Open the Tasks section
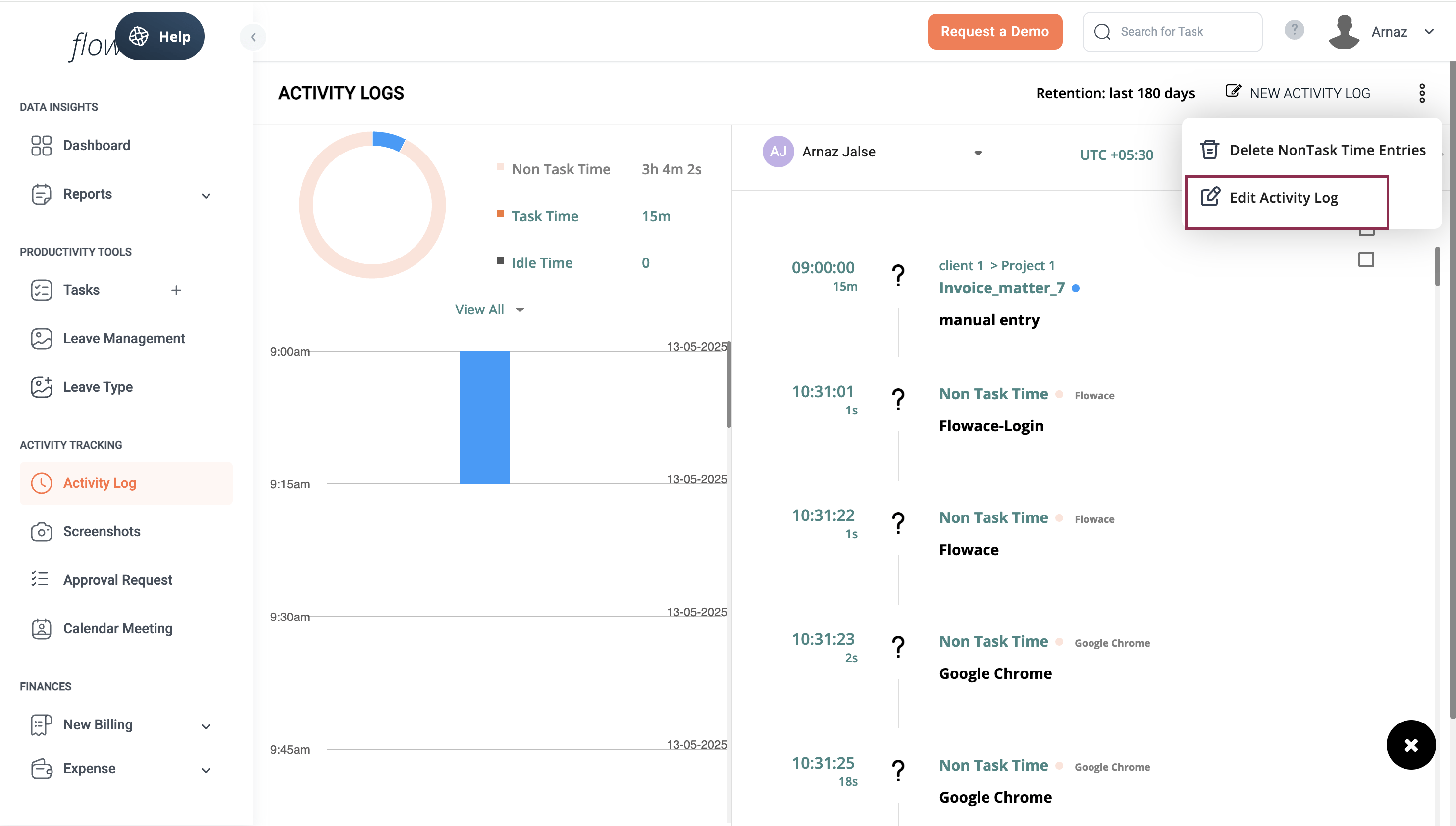 point(81,290)
